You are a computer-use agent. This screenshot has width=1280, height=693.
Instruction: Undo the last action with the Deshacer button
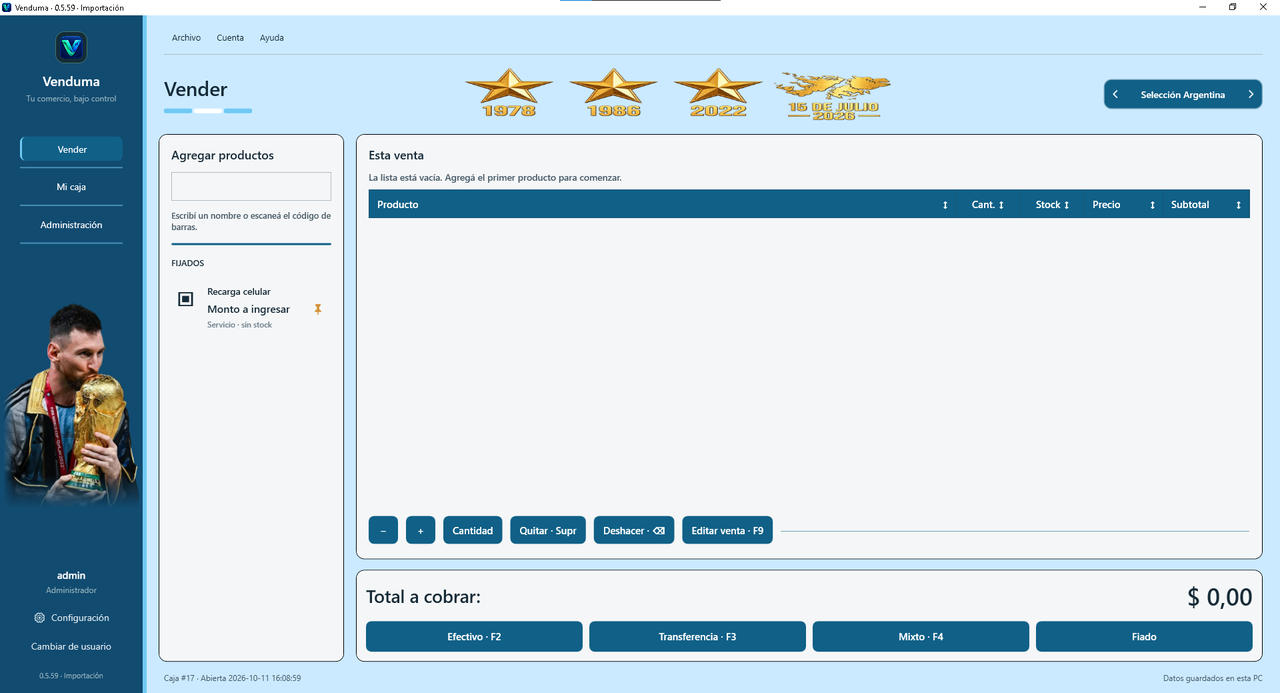click(x=634, y=530)
